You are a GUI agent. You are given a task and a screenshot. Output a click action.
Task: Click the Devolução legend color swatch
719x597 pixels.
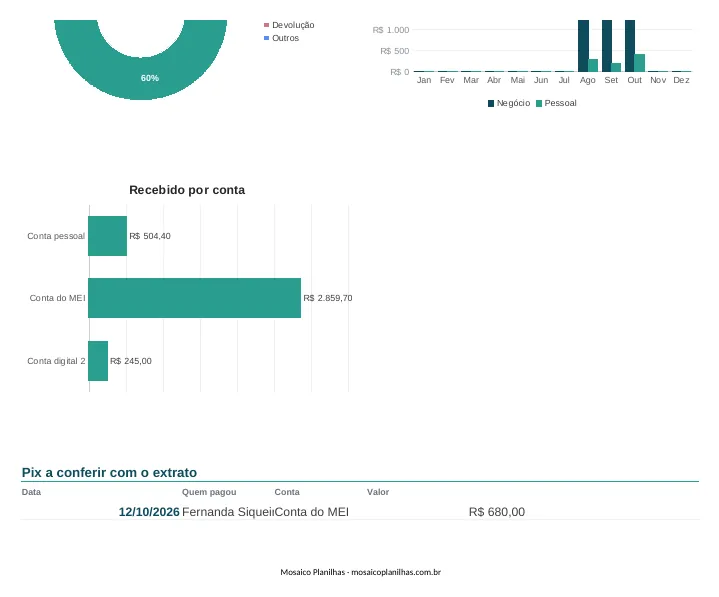pos(266,25)
